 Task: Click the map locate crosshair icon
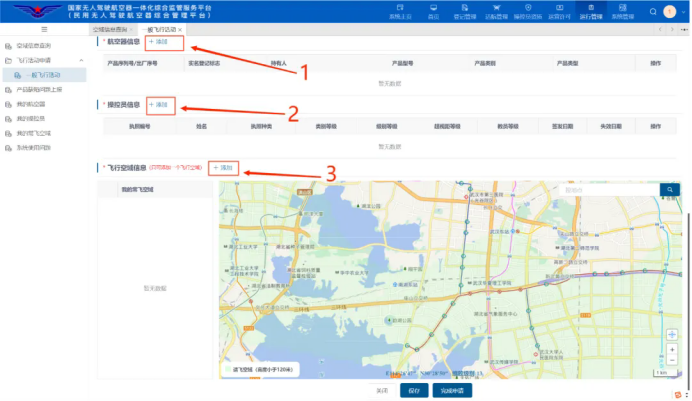click(x=672, y=334)
